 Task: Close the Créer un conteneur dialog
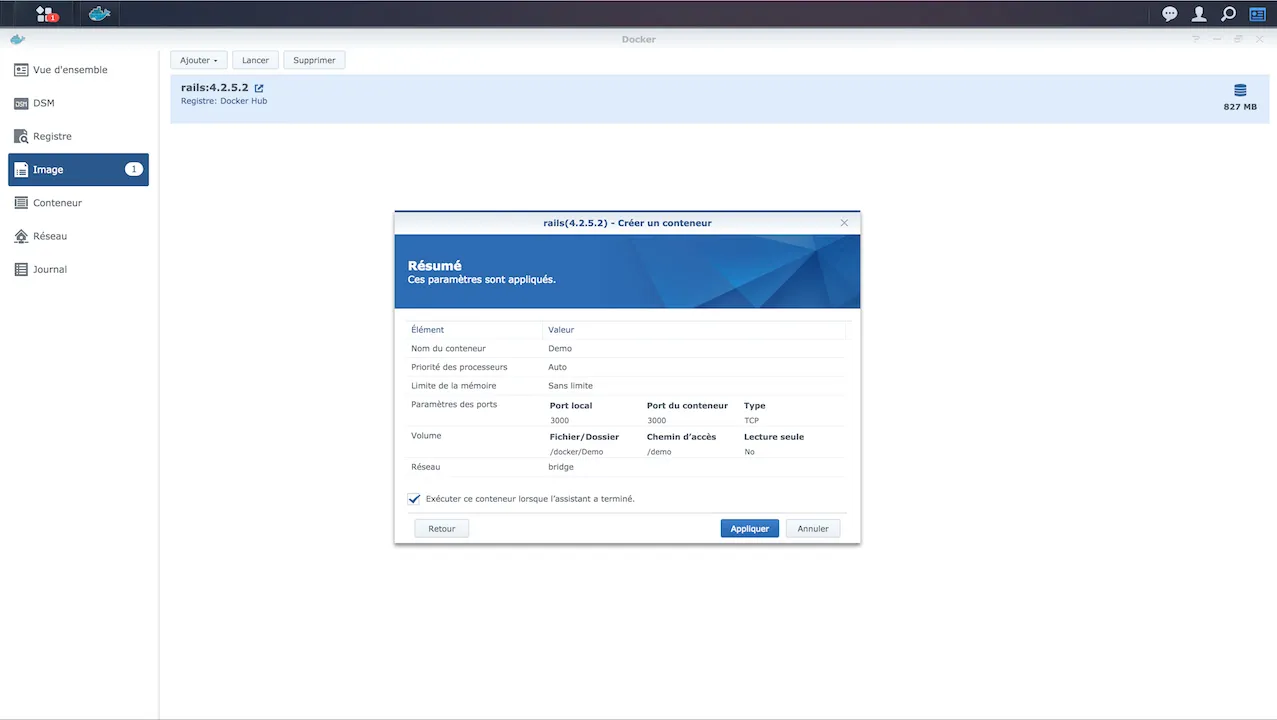[844, 223]
